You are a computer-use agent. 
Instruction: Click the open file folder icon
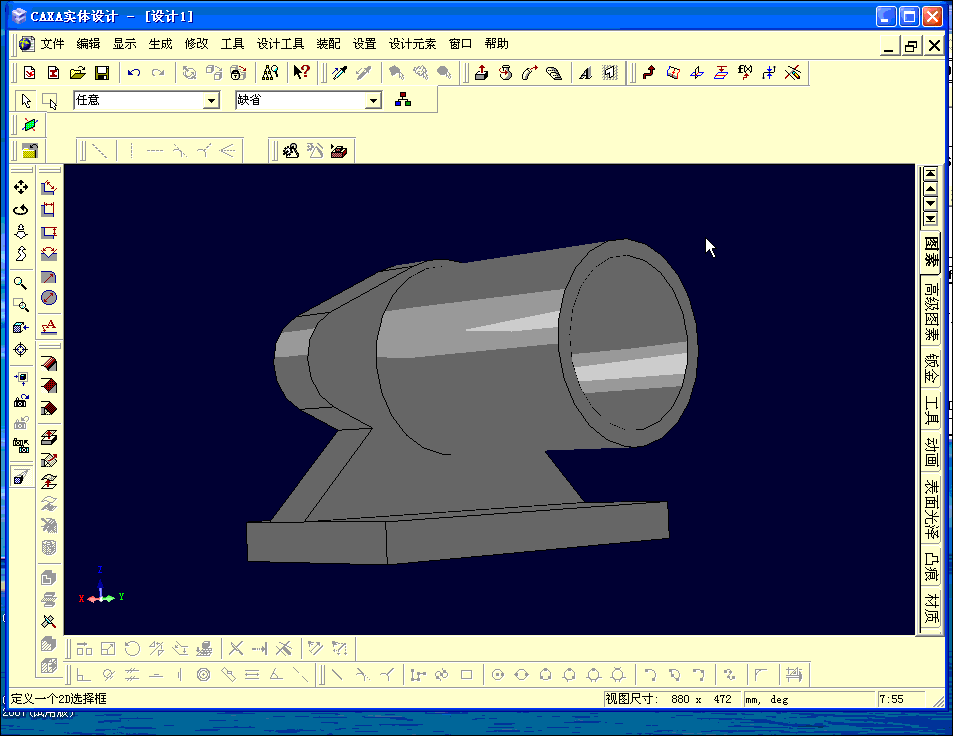click(78, 73)
